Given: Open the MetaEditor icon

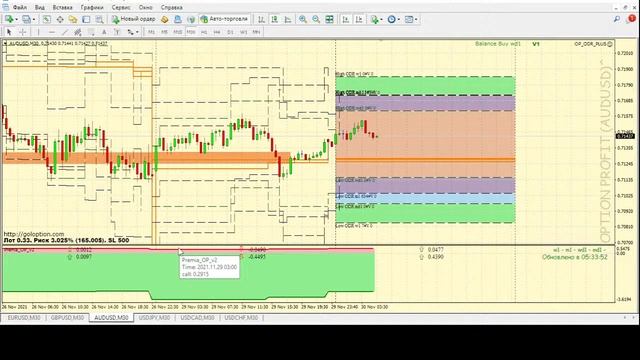Looking at the screenshot, I should pyautogui.click(x=164, y=19).
